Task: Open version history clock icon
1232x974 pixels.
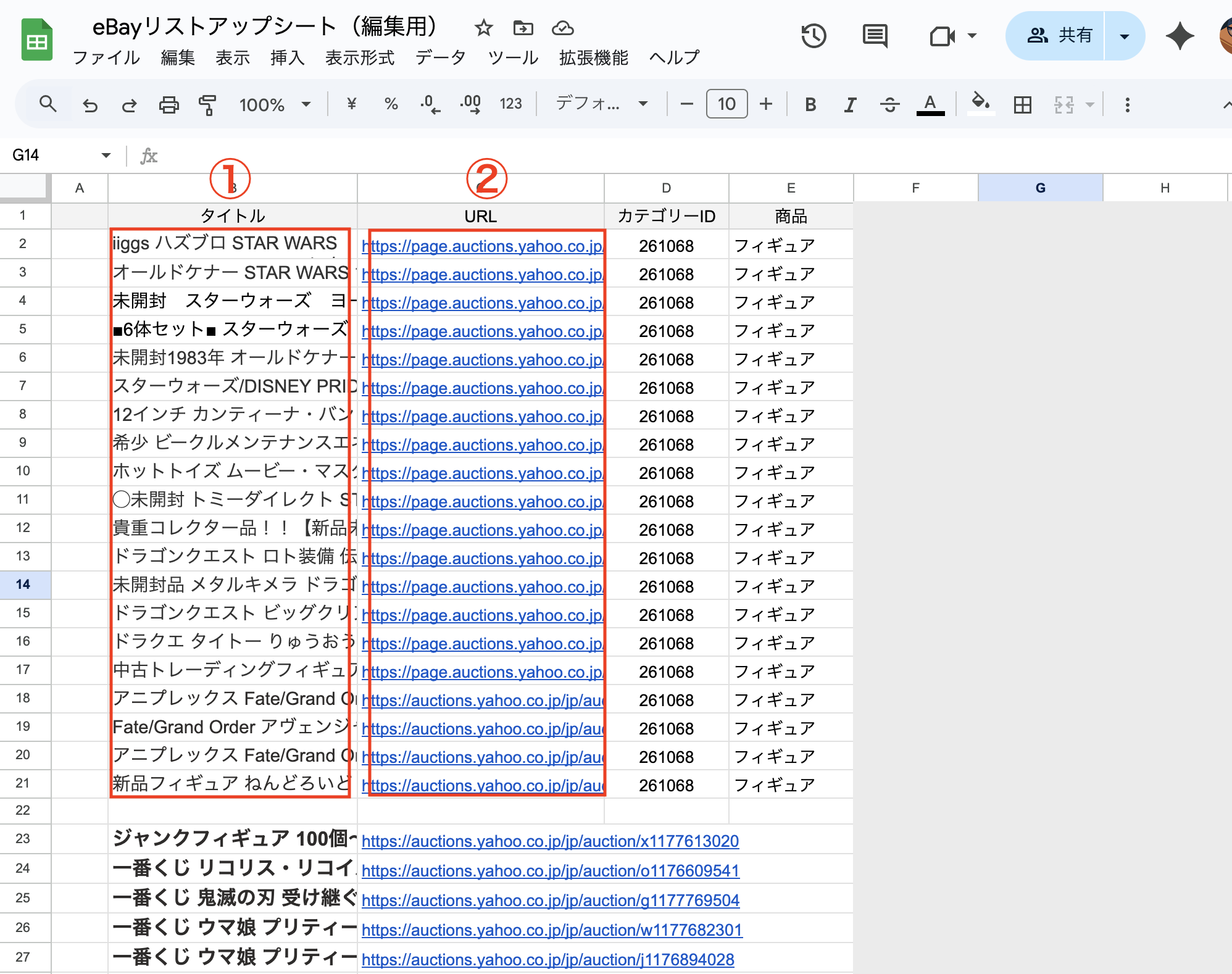Action: tap(814, 36)
